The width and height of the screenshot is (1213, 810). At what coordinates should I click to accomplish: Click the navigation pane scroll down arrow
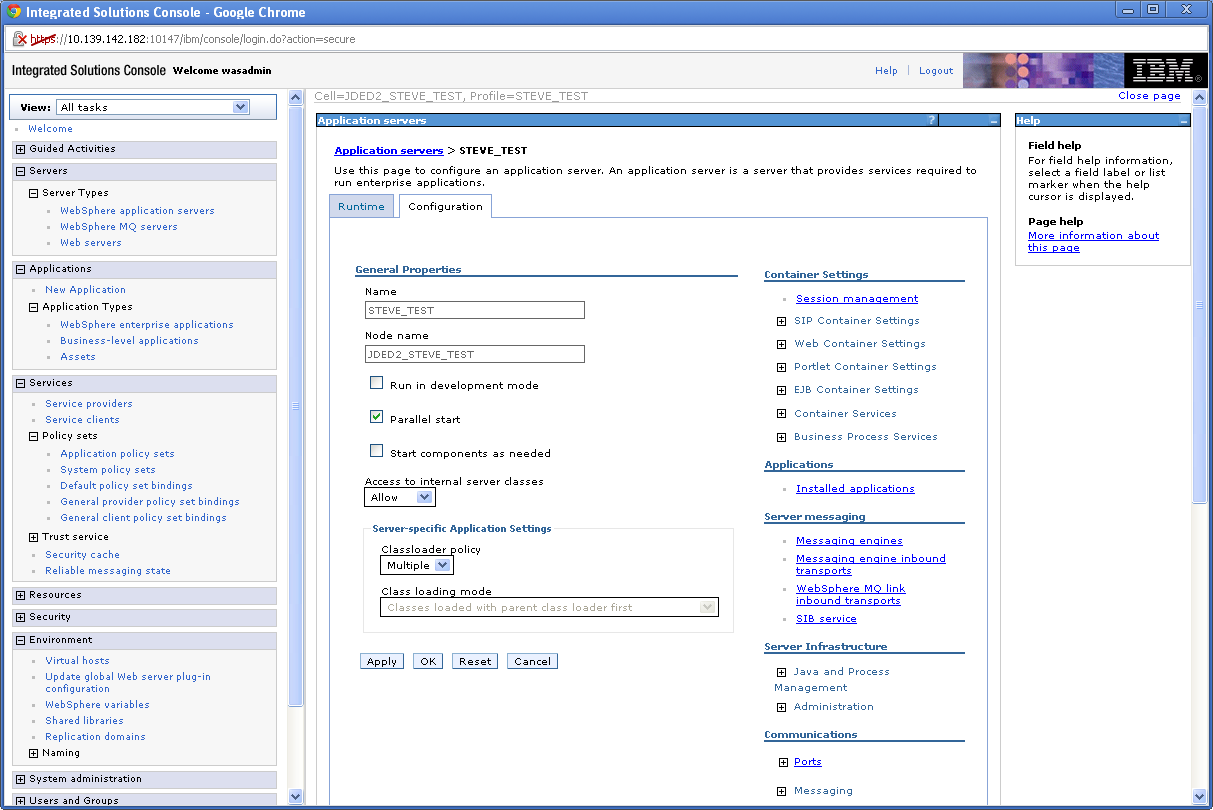click(295, 797)
